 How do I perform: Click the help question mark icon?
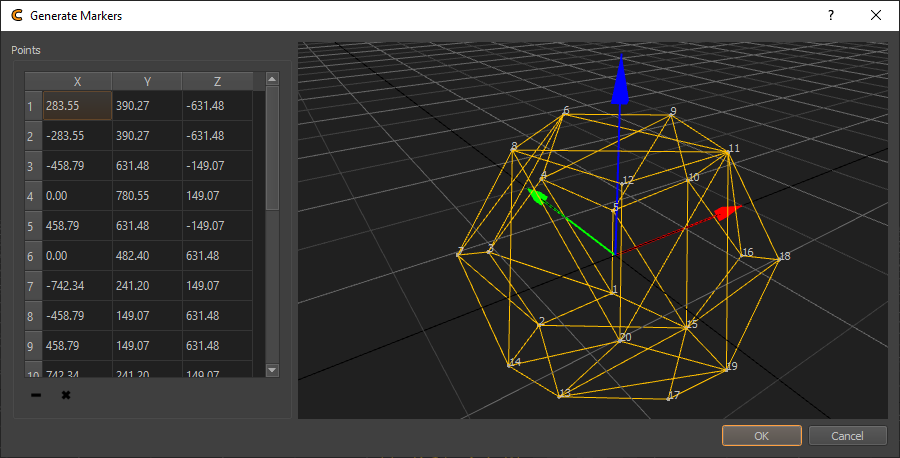tap(830, 15)
